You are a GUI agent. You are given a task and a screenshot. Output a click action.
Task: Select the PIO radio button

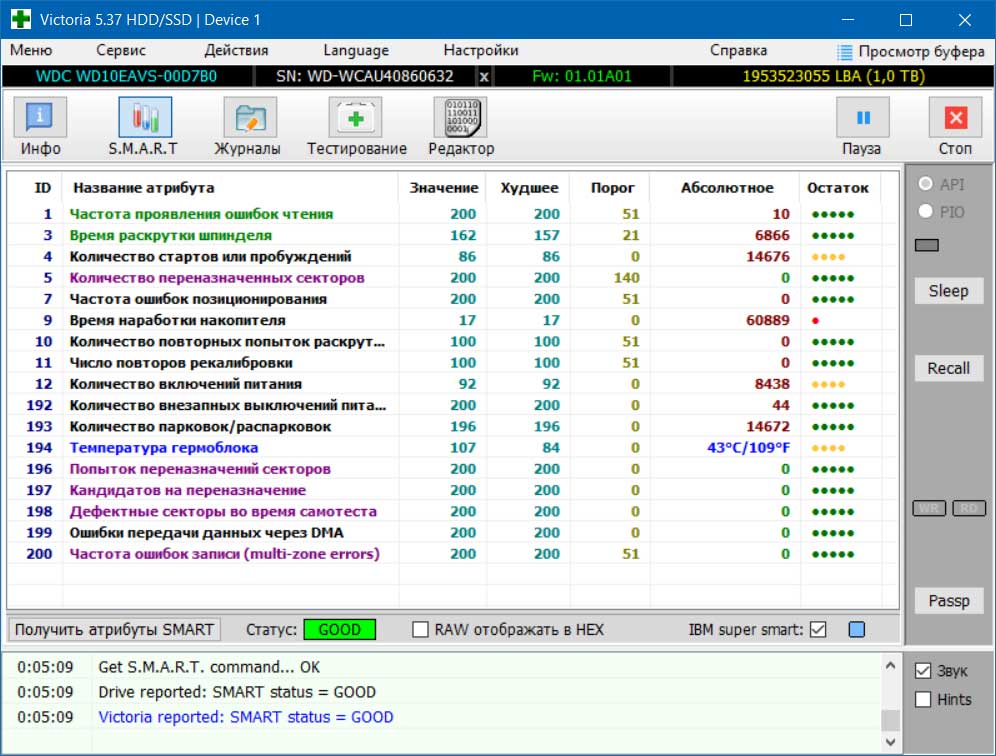pyautogui.click(x=925, y=212)
